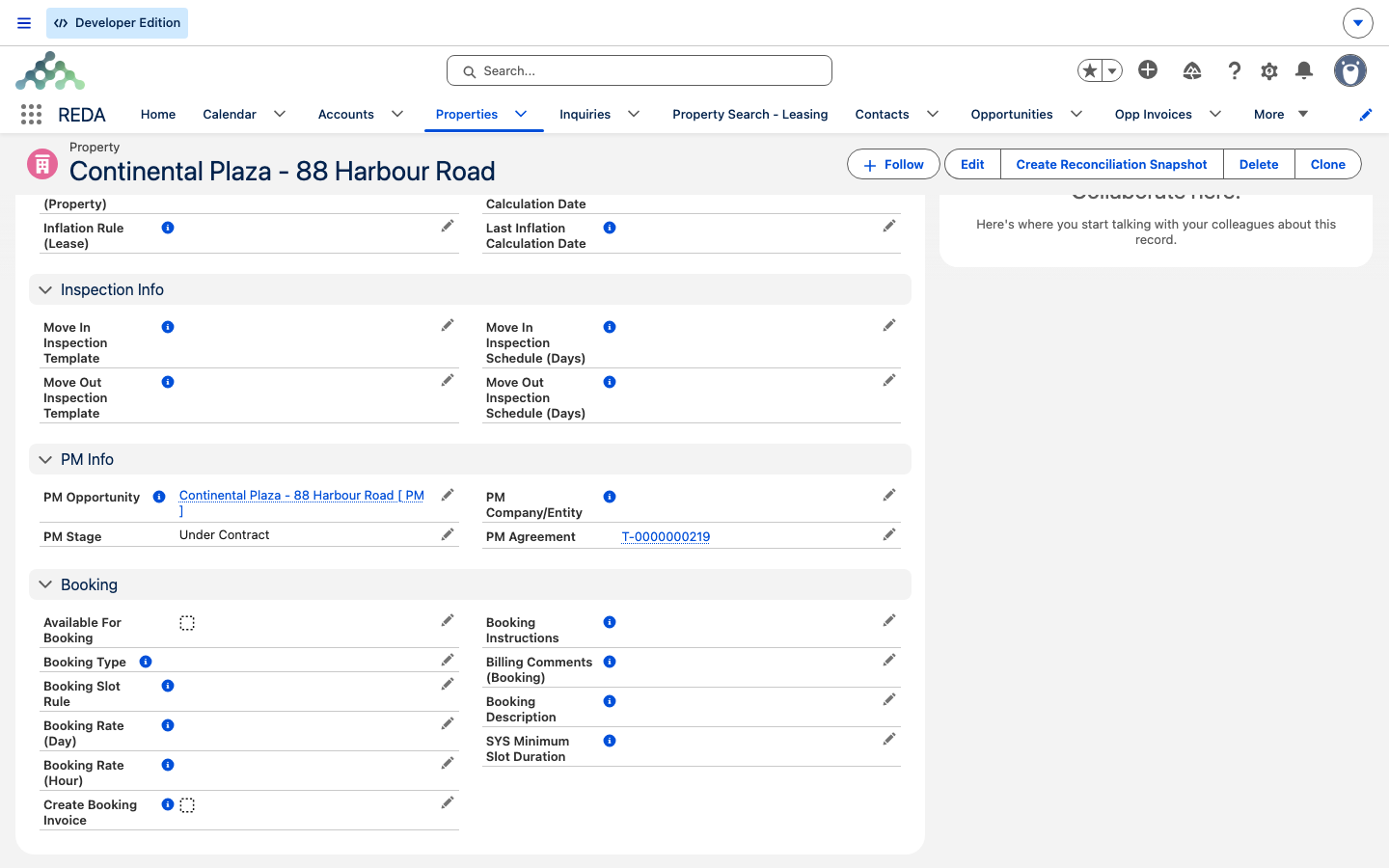Screen dimensions: 1389x868
Task: Open the Calendar tab dropdown chevron
Action: coord(280,114)
